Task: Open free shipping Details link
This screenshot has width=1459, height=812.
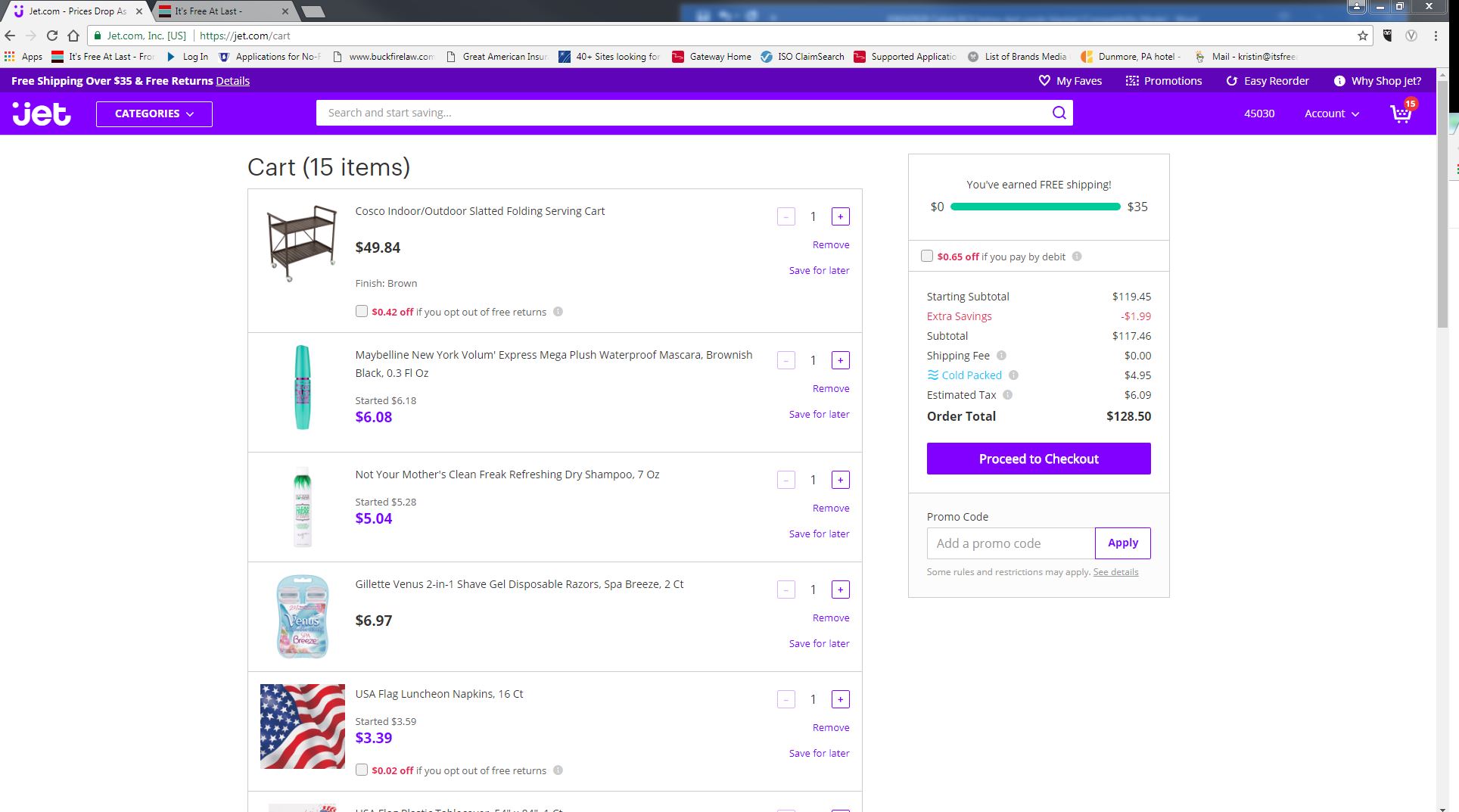Action: click(x=232, y=81)
